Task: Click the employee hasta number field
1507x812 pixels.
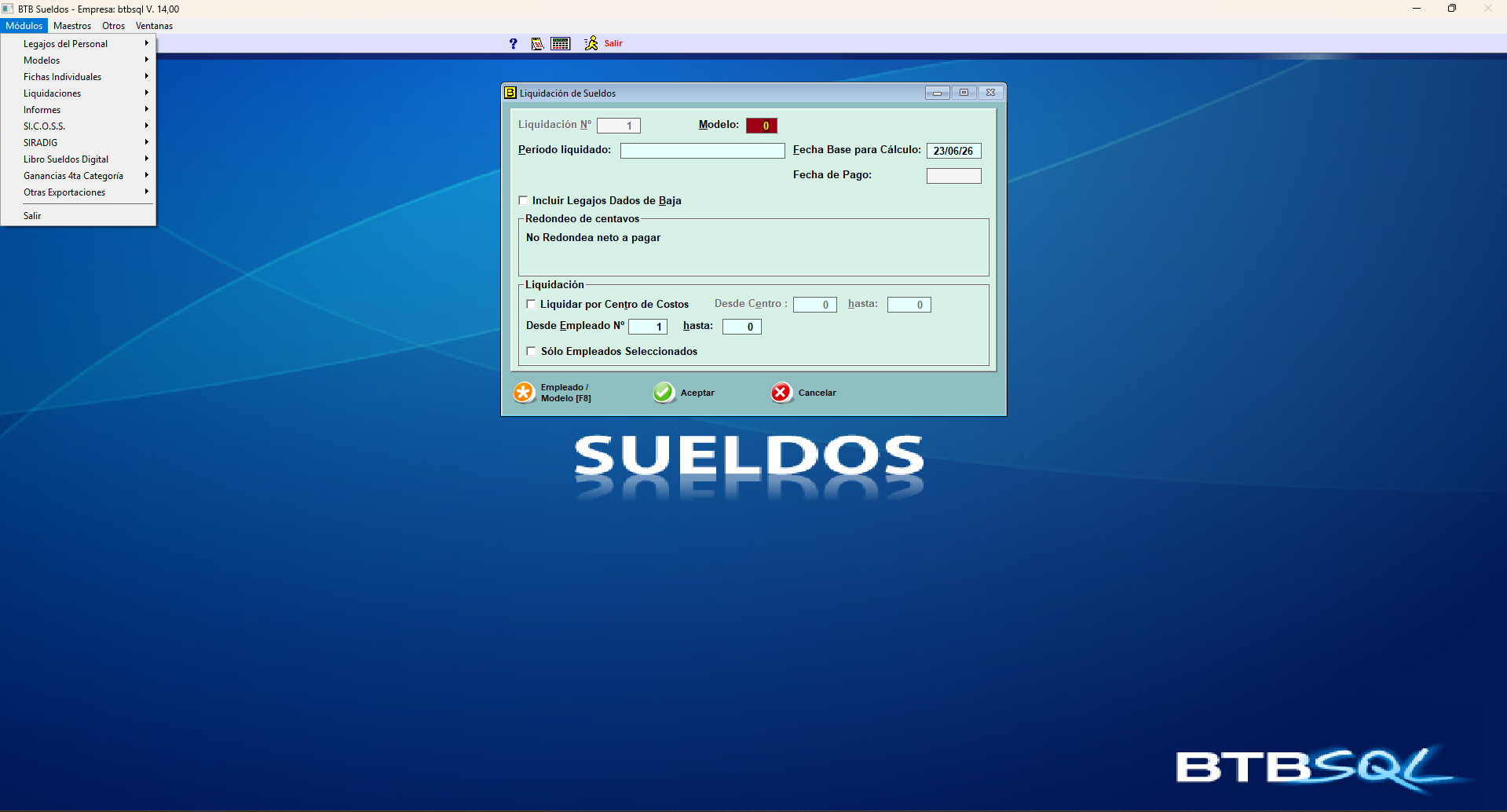Action: (742, 327)
